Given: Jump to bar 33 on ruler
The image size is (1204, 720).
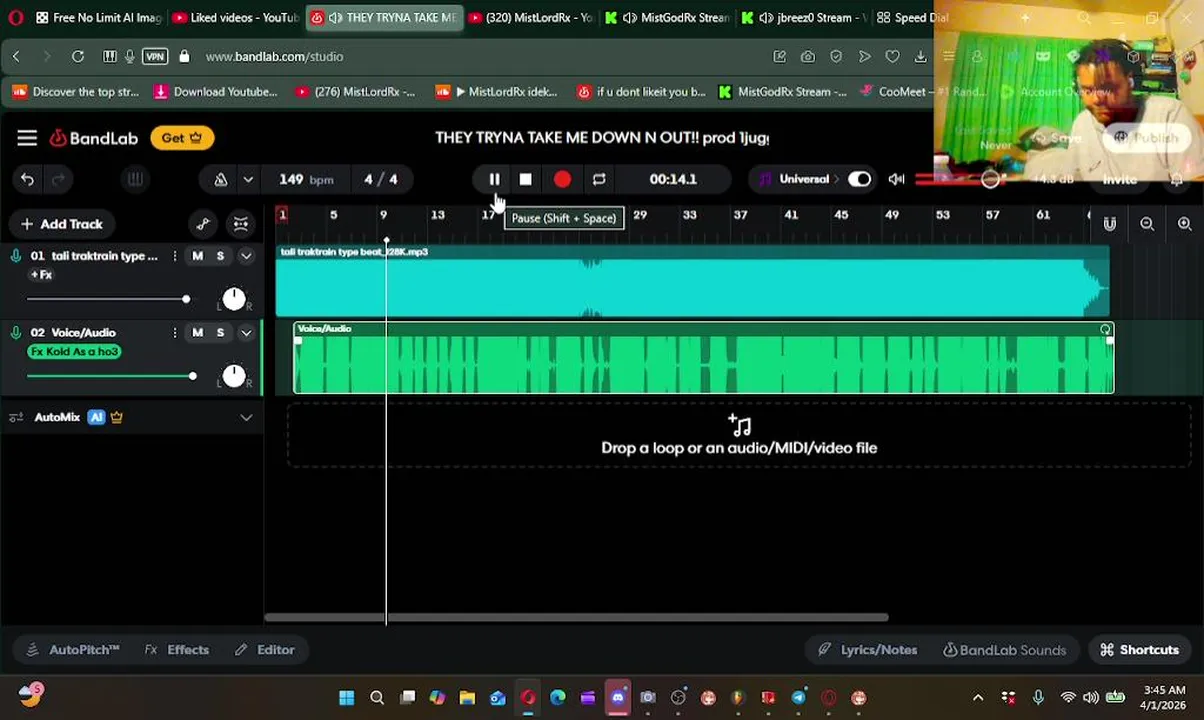Looking at the screenshot, I should click(x=689, y=215).
